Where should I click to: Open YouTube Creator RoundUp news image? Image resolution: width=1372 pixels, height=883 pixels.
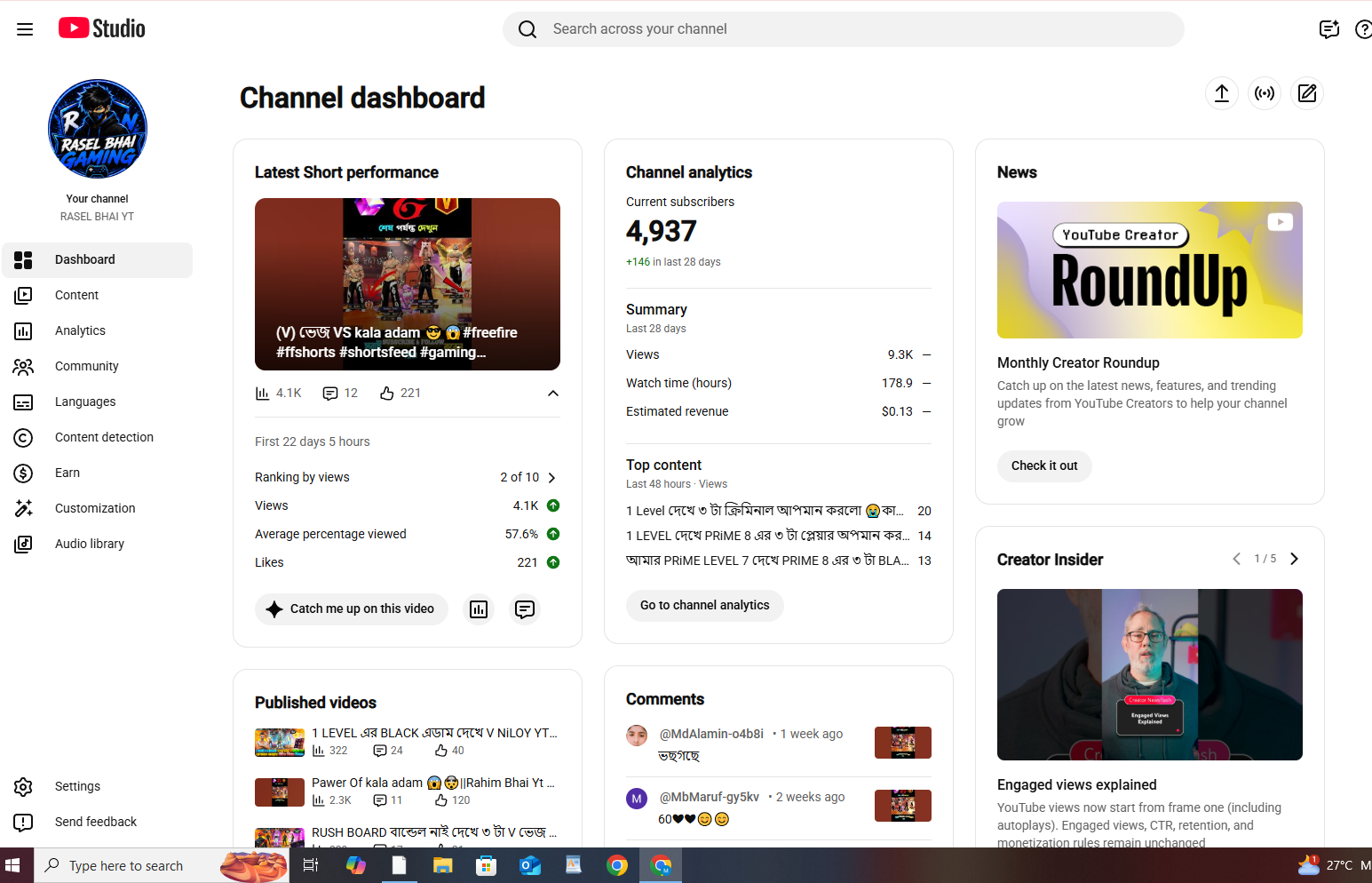point(1150,270)
